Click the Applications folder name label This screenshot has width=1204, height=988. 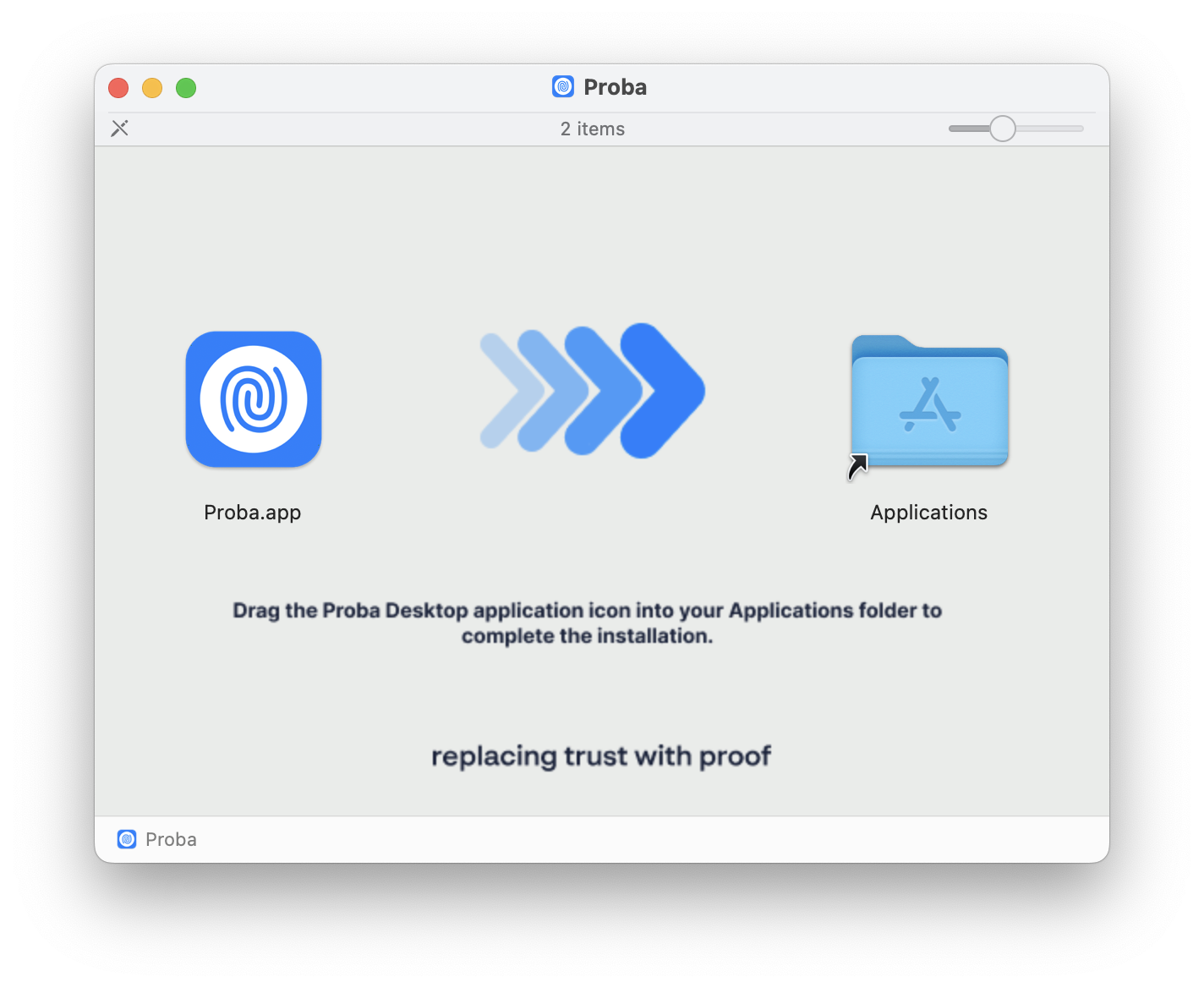(x=928, y=513)
